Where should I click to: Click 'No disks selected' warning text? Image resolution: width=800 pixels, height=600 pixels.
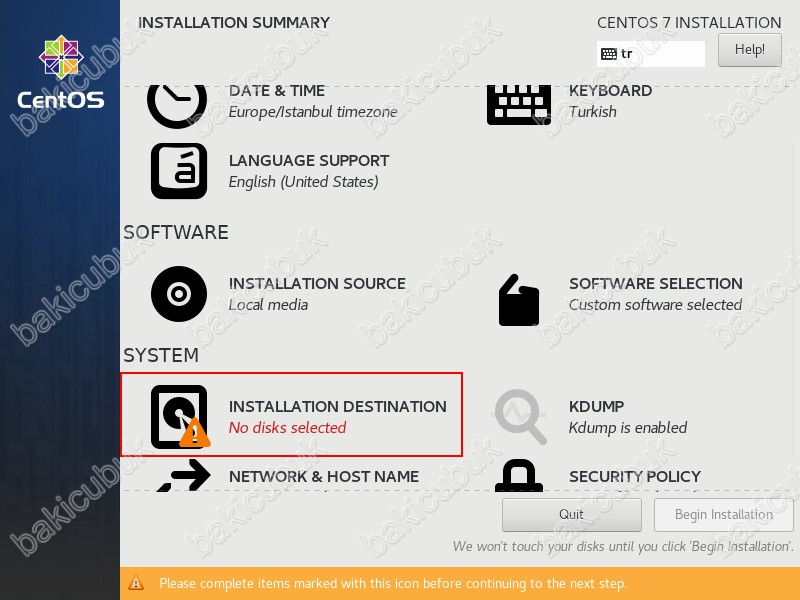pyautogui.click(x=287, y=428)
